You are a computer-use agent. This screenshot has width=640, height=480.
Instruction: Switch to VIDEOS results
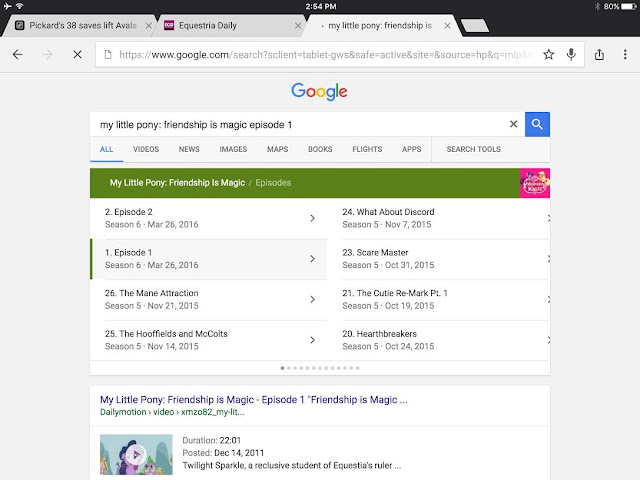[146, 149]
